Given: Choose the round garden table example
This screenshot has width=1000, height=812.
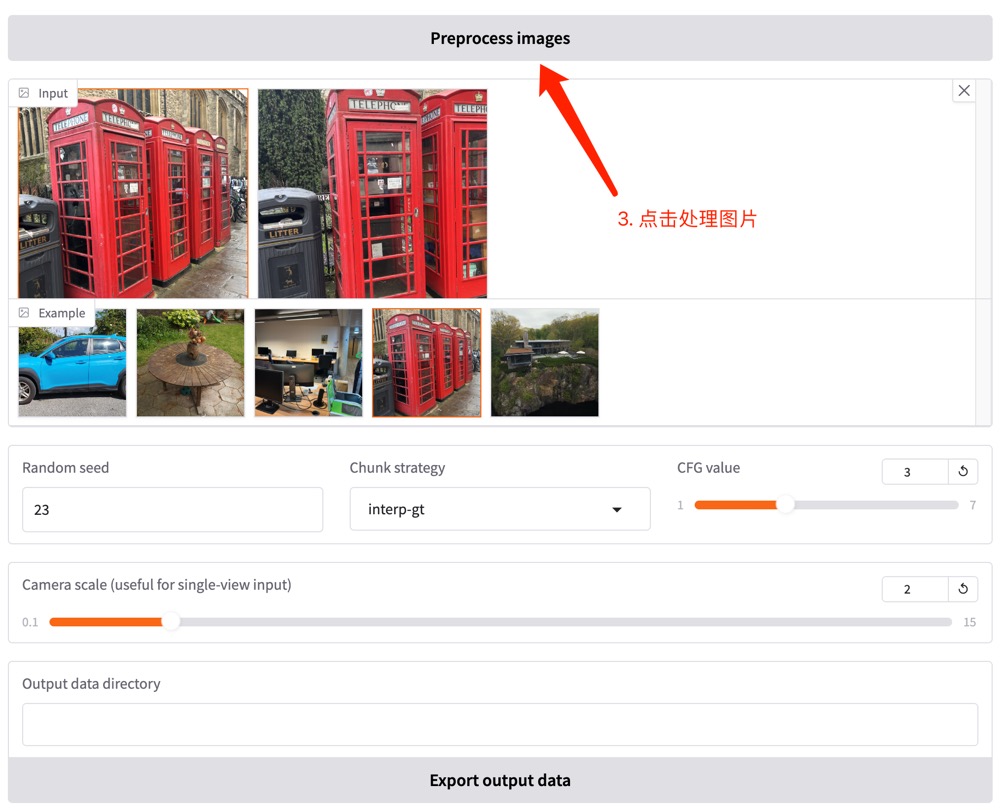Looking at the screenshot, I should click(x=190, y=362).
